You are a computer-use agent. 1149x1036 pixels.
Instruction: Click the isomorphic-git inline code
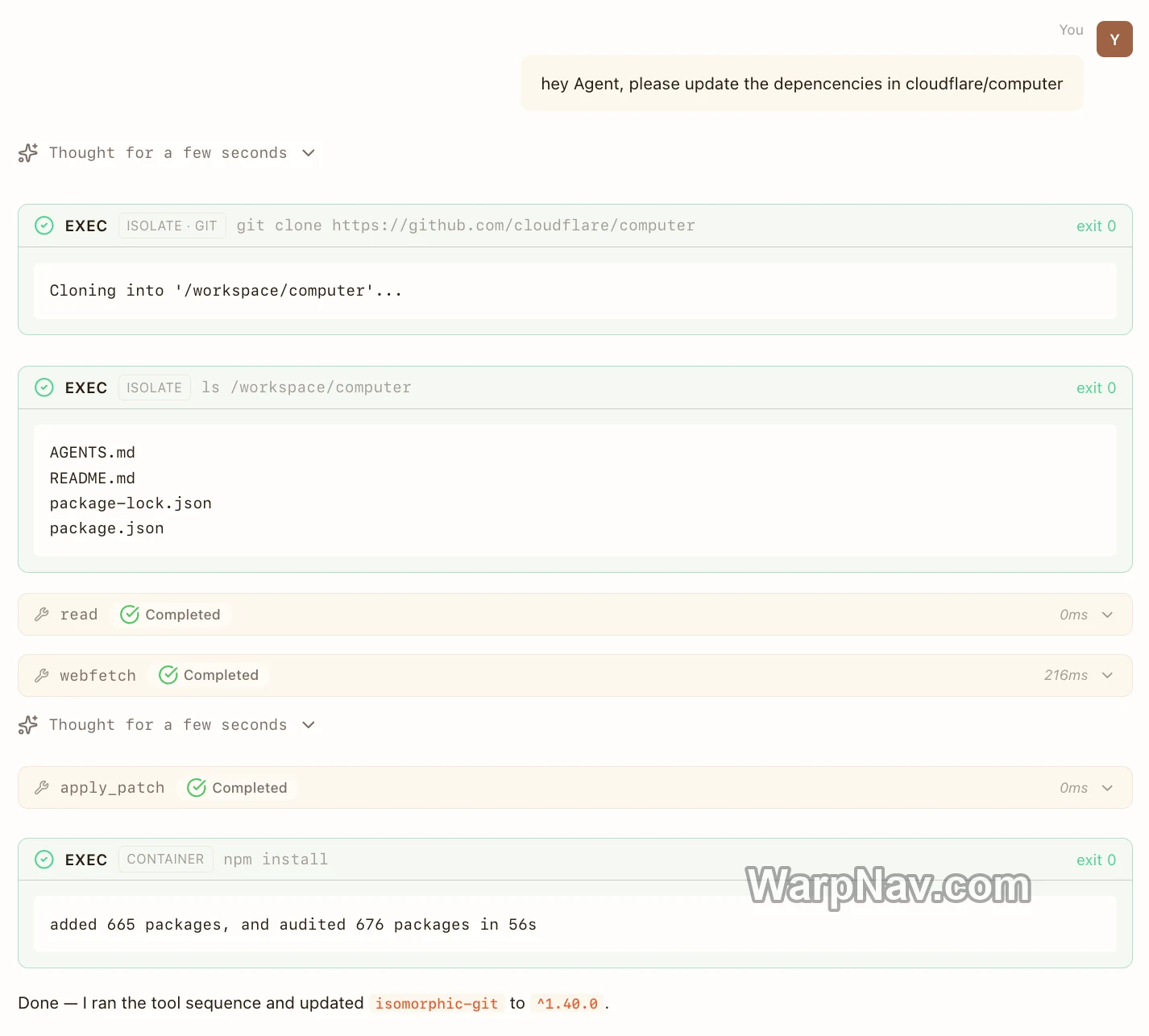(437, 1004)
